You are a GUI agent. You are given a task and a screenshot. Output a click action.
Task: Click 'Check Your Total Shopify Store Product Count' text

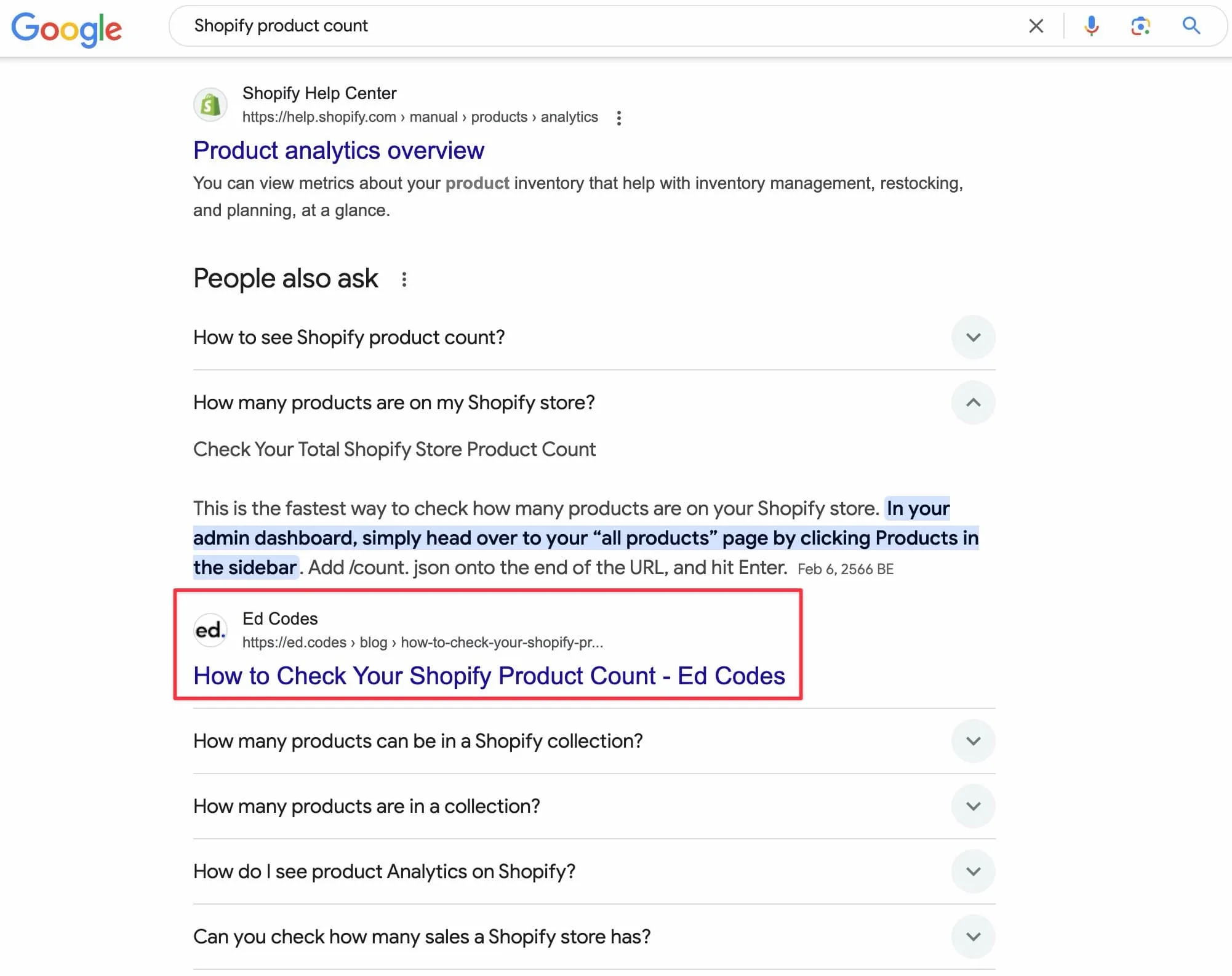(x=394, y=449)
